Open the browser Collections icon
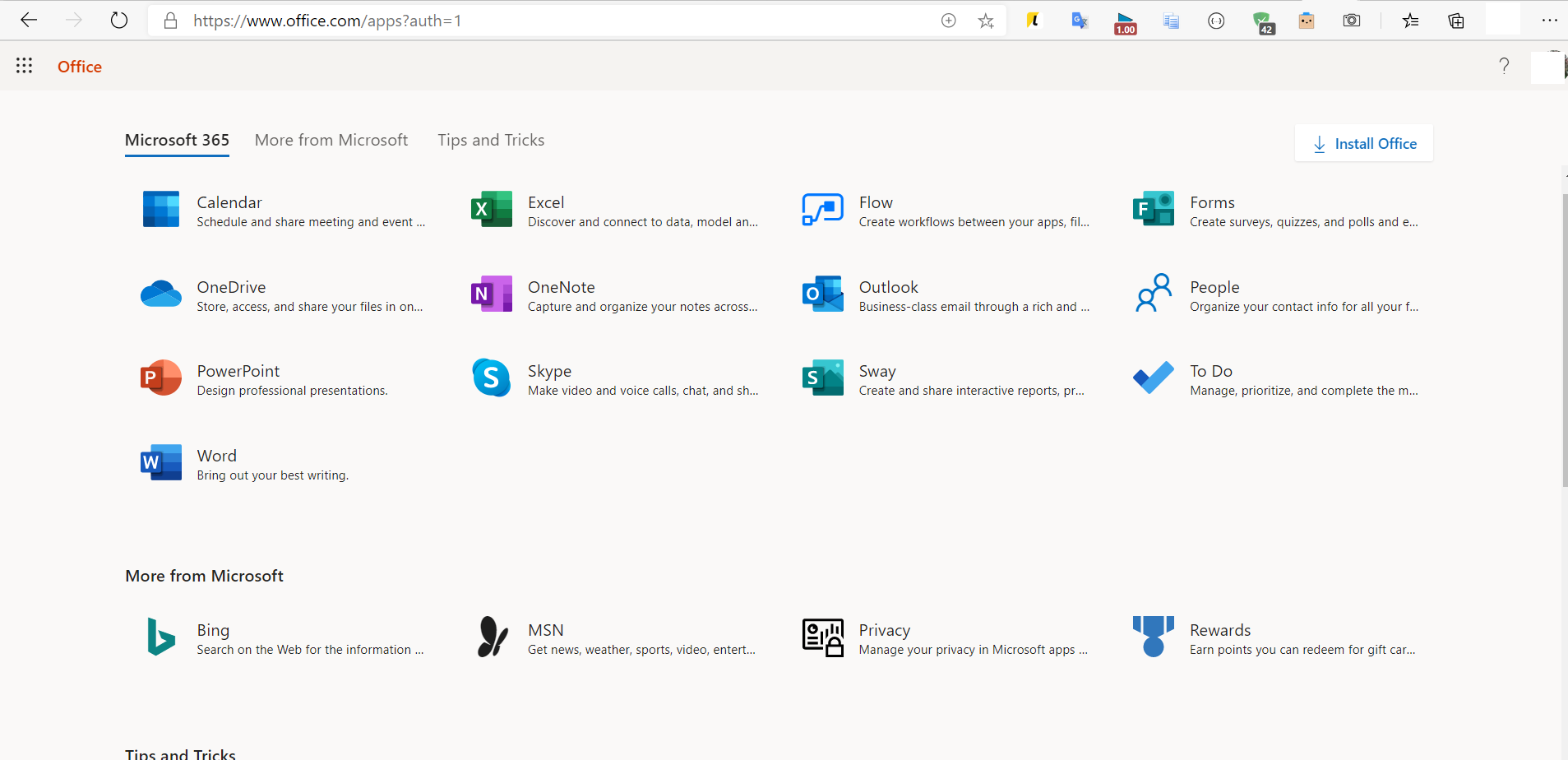This screenshot has height=760, width=1568. click(x=1456, y=21)
